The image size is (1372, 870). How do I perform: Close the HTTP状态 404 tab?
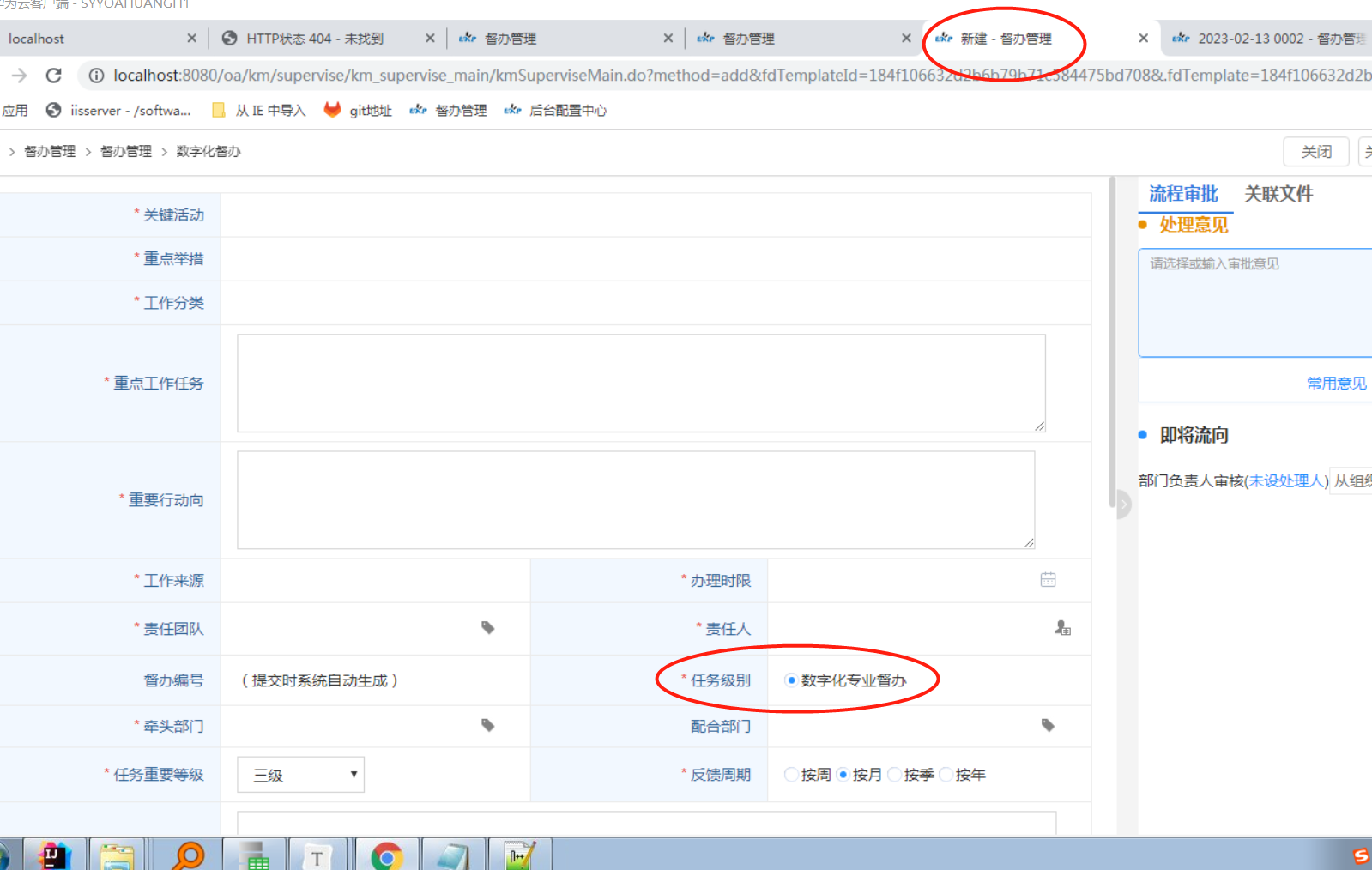pyautogui.click(x=430, y=39)
